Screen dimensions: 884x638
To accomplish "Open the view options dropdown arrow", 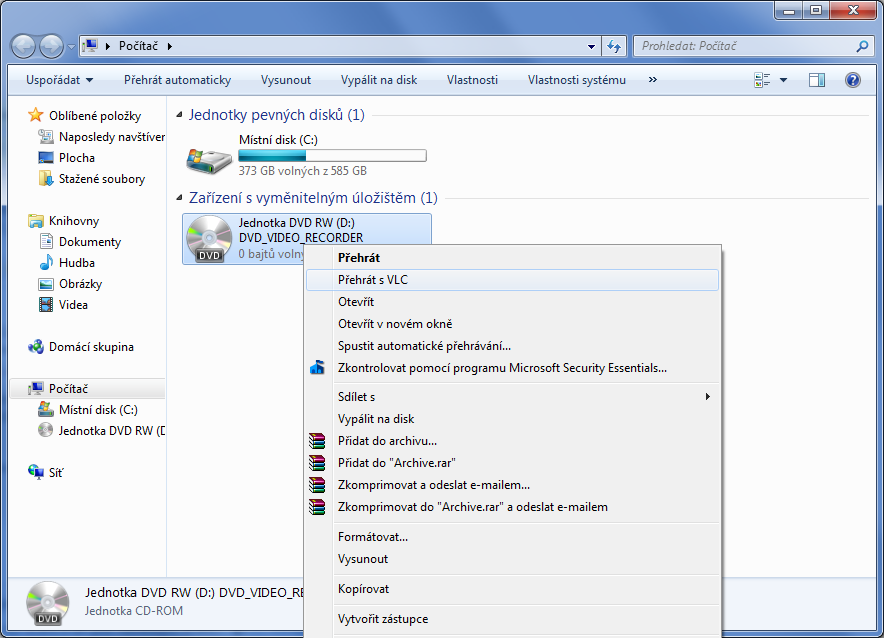I will (783, 80).
